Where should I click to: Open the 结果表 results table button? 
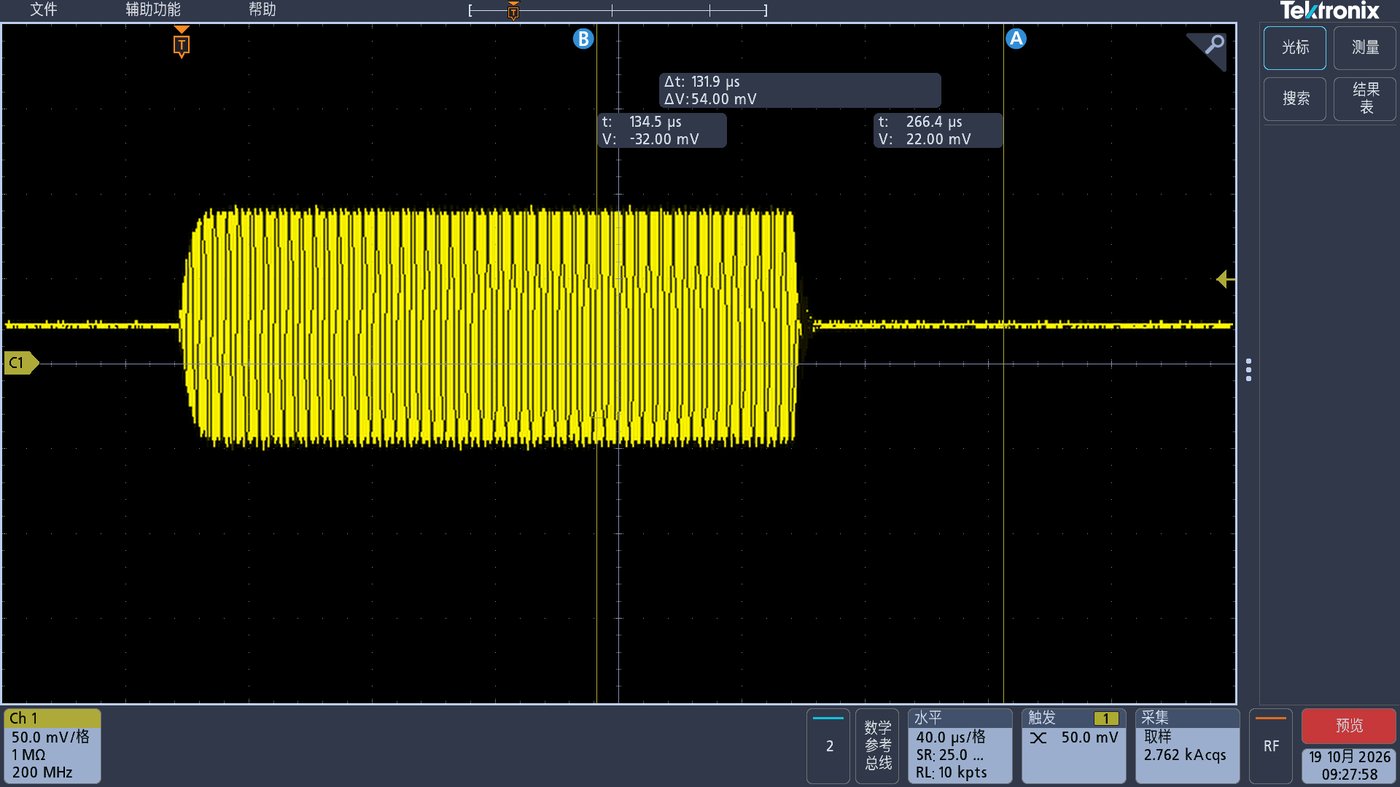1365,99
